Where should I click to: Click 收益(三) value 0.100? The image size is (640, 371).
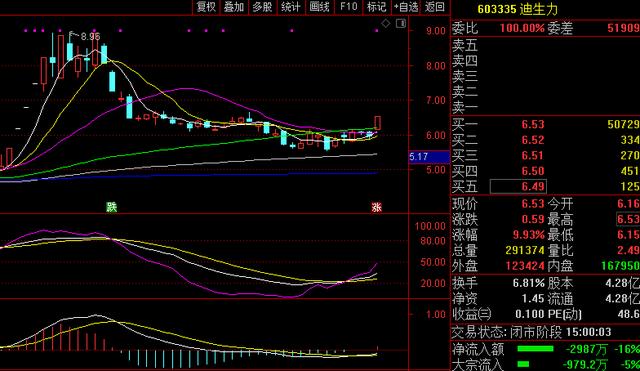(x=530, y=314)
